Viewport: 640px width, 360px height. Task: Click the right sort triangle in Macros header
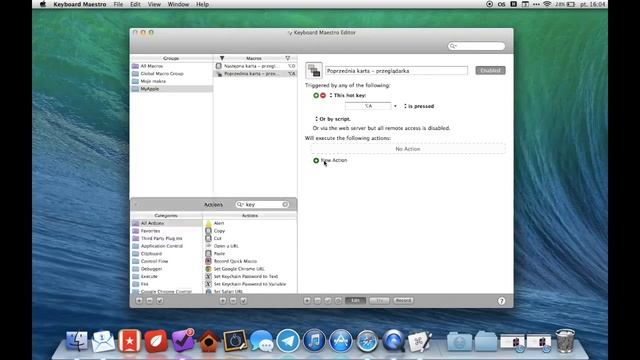[x=288, y=58]
